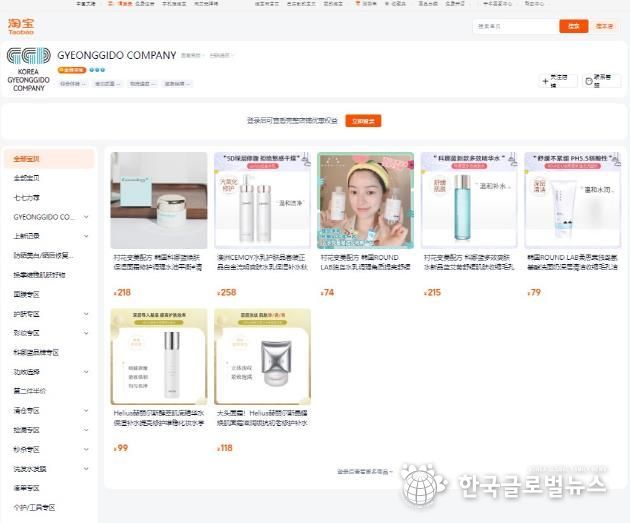The height and width of the screenshot is (523, 630).
Task: Expand the 秒杀专区 sidebar category chevron
Action: click(86, 449)
